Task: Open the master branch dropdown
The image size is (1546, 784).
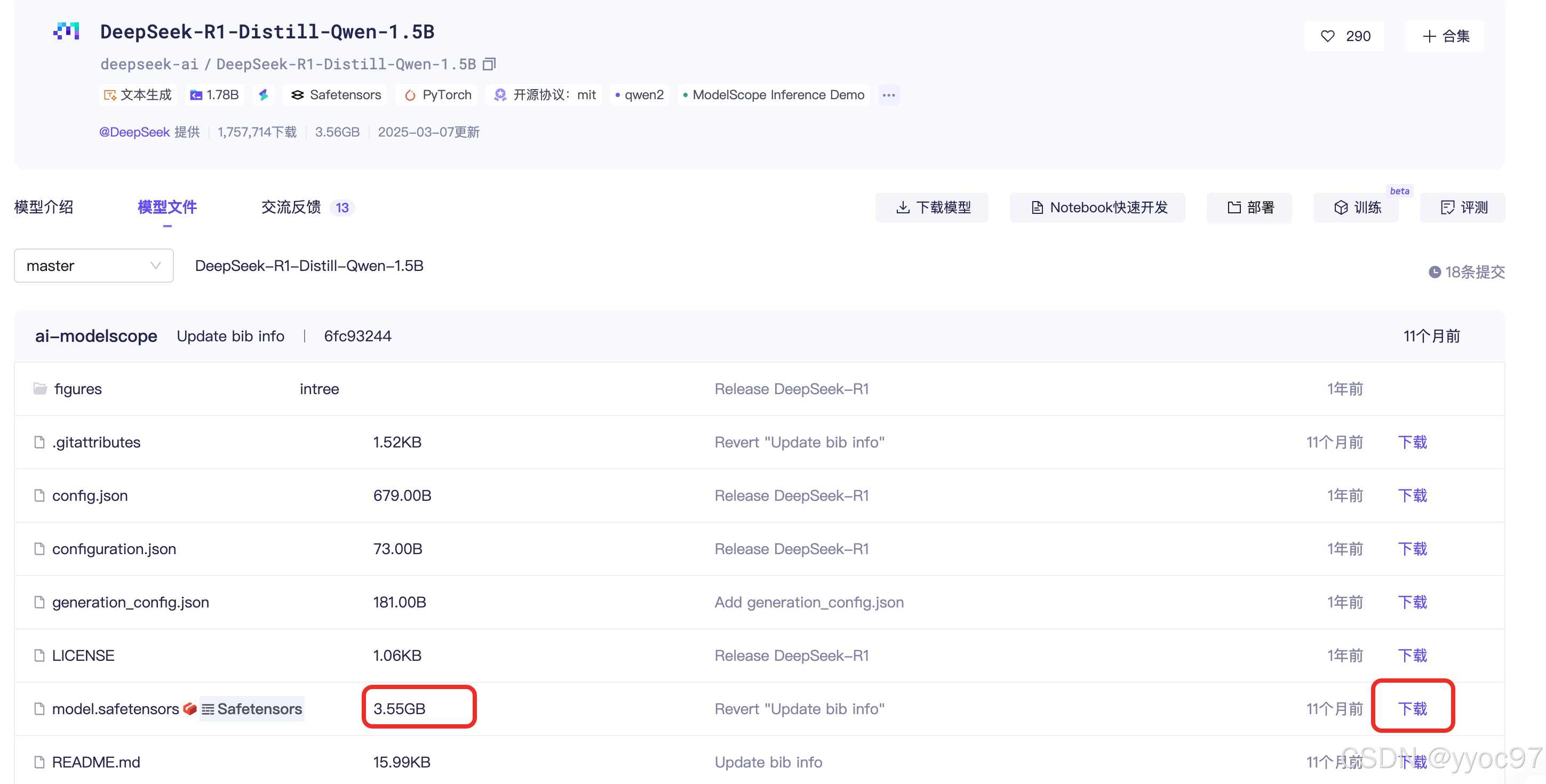Action: point(94,266)
